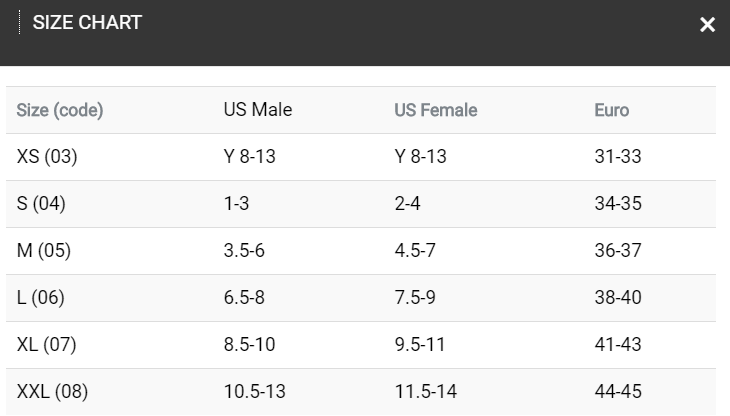Click the XS (03) size row
The image size is (730, 416).
click(x=47, y=157)
